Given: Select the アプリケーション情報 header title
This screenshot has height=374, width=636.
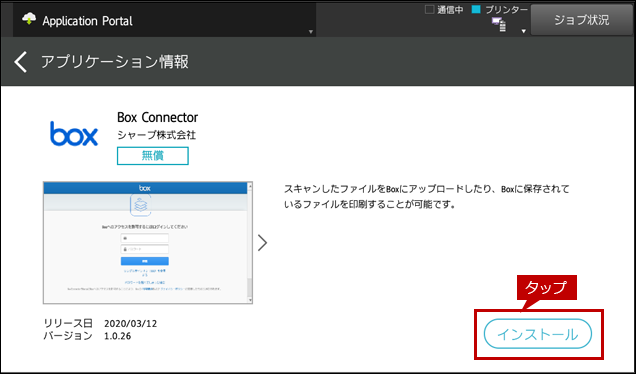Looking at the screenshot, I should tap(115, 62).
